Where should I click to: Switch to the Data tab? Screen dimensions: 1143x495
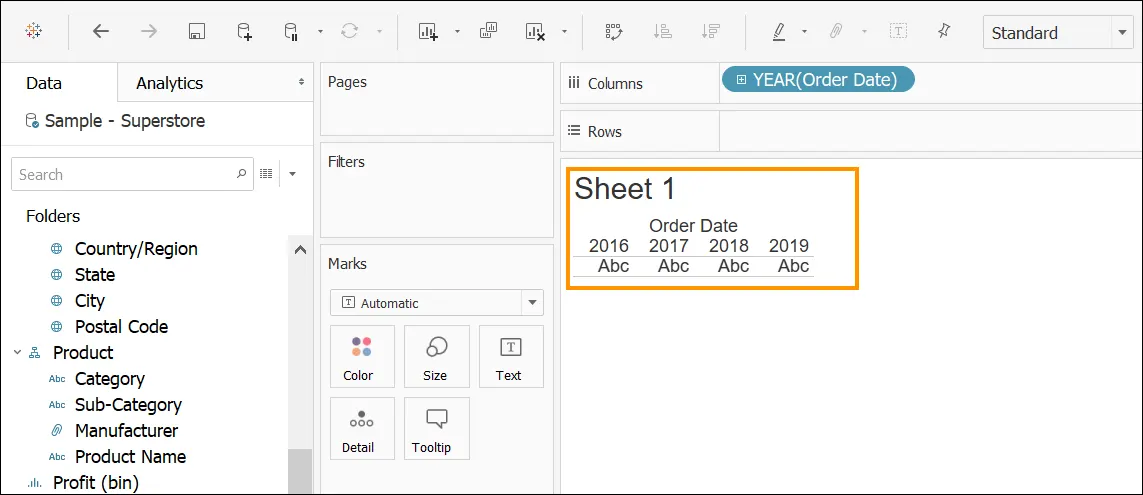pos(44,83)
